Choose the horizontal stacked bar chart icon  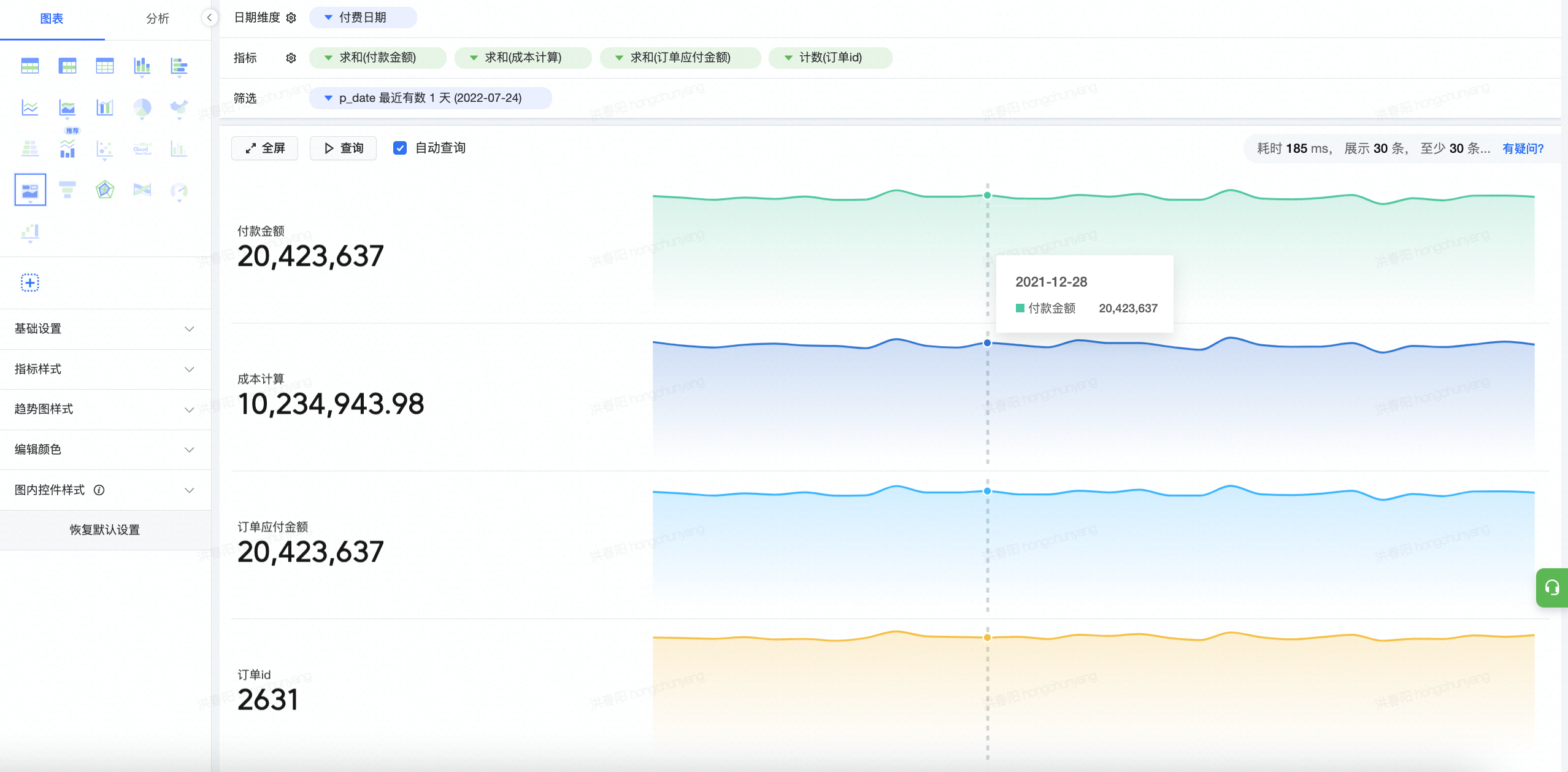(x=179, y=66)
